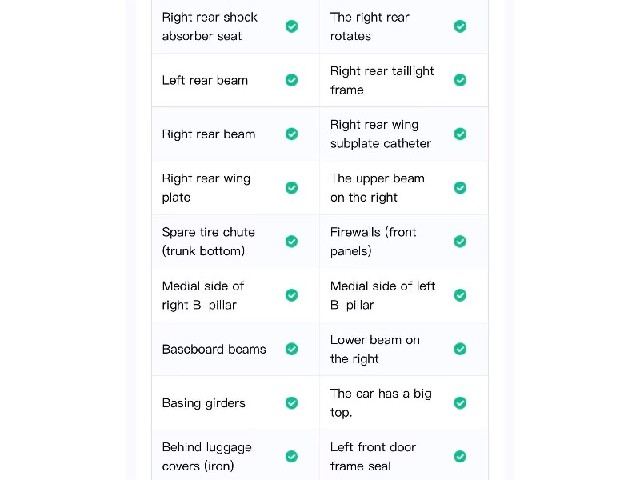640x480 pixels.
Task: Click The right rear rotates label
Action: click(x=370, y=27)
